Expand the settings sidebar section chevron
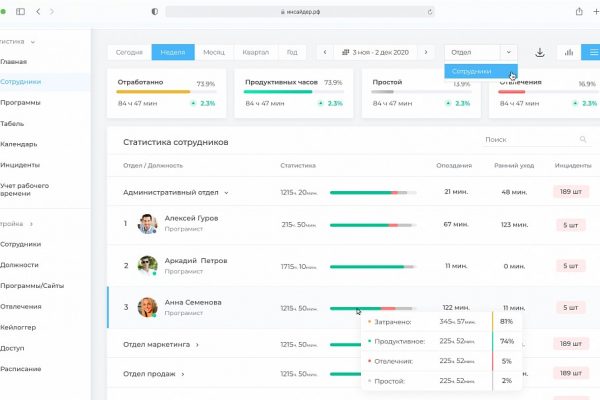 point(31,224)
